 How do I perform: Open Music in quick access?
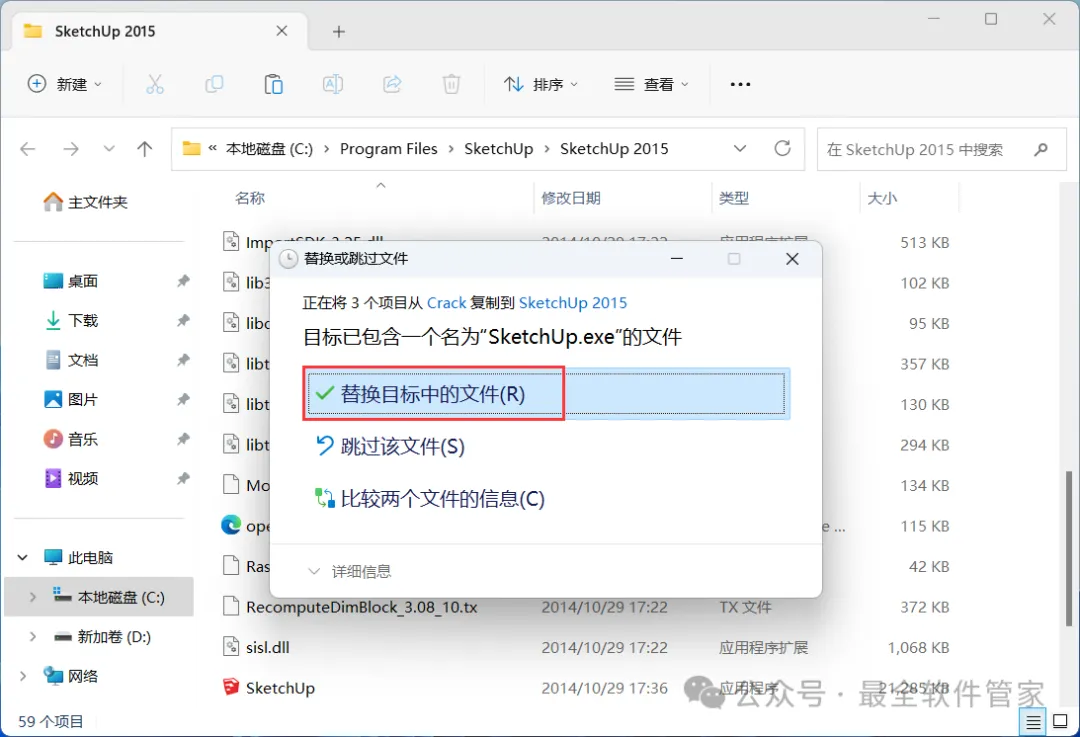pos(72,439)
